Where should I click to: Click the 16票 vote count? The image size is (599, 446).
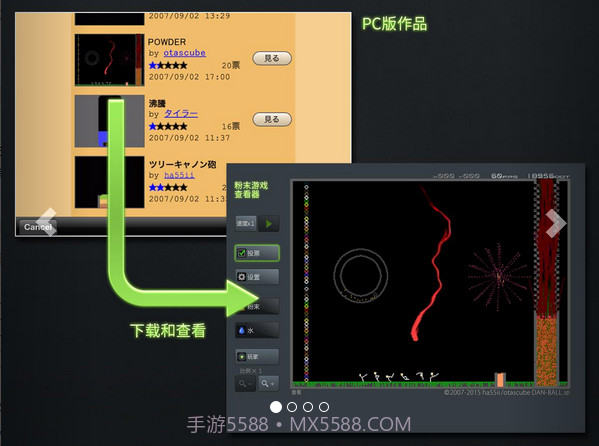click(231, 127)
